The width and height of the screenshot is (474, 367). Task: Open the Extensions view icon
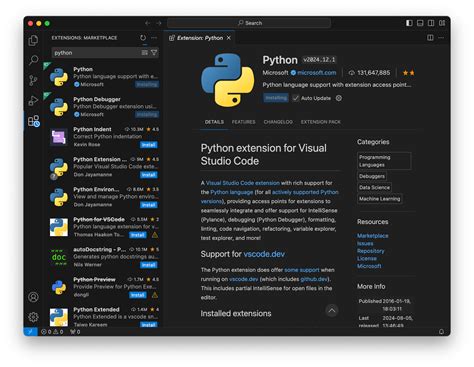[x=34, y=121]
